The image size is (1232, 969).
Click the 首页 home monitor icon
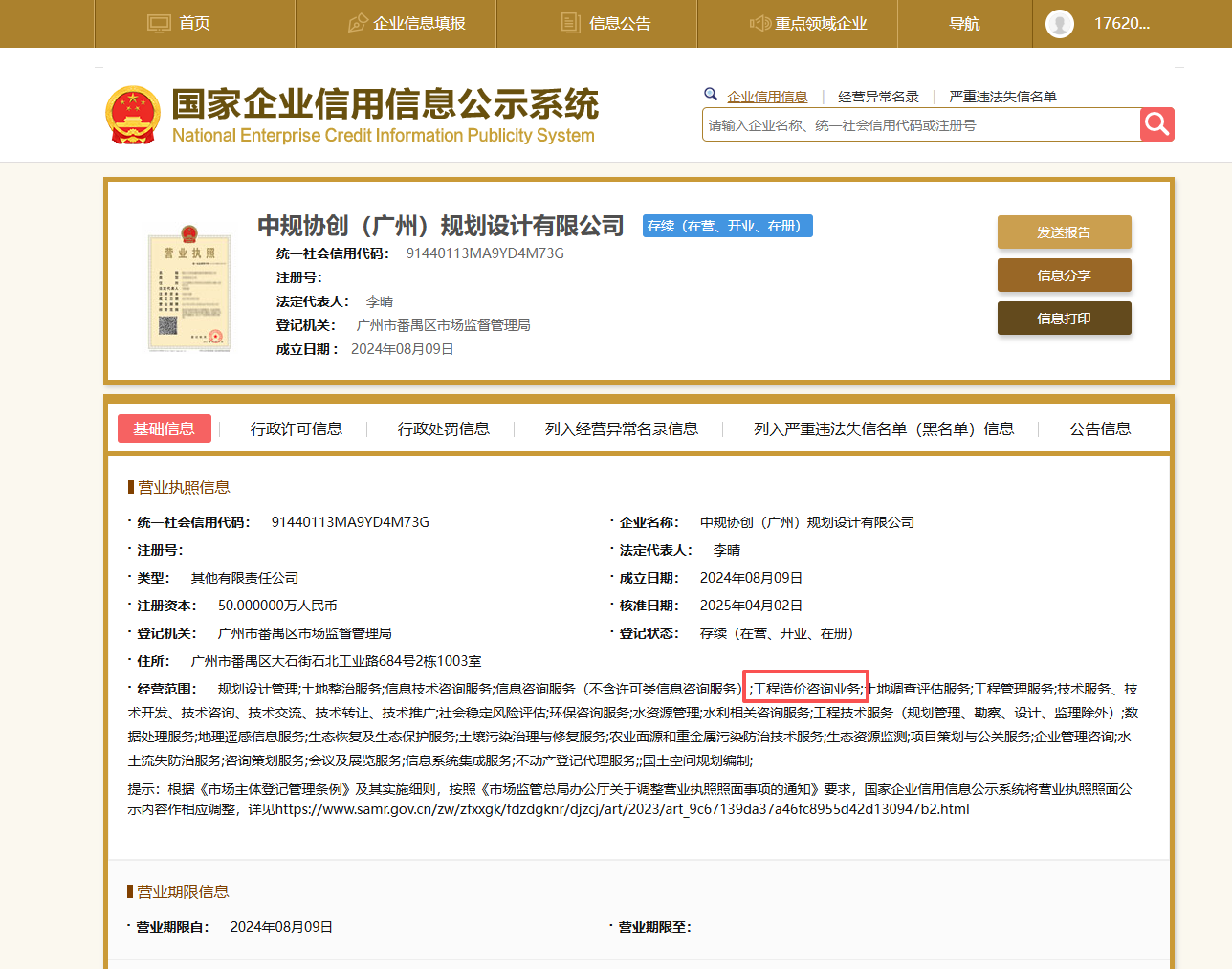(x=156, y=22)
